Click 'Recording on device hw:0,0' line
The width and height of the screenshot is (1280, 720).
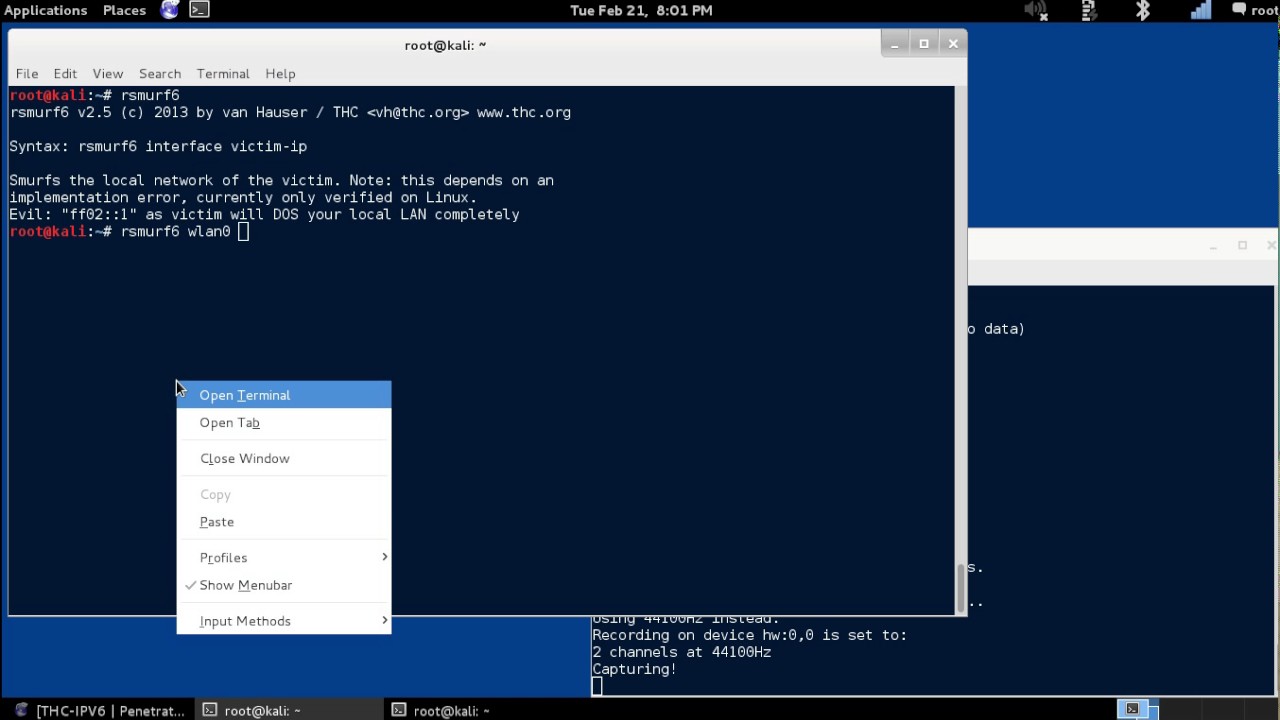749,635
